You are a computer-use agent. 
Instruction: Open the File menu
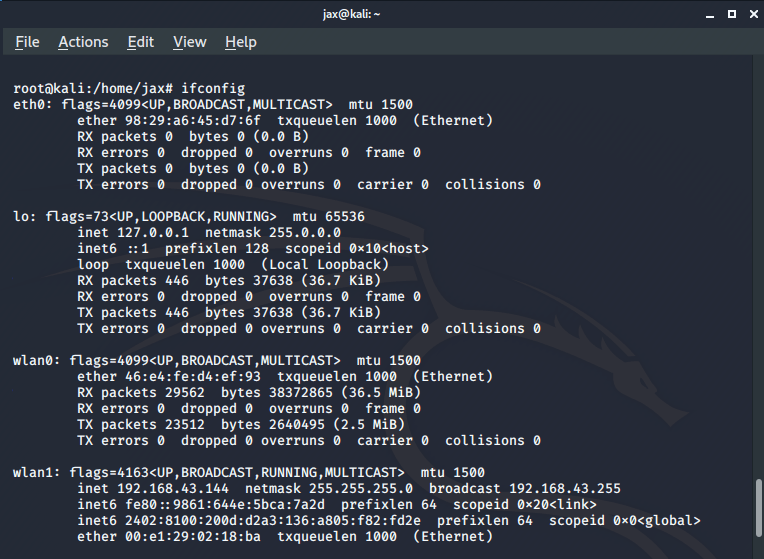(27, 42)
